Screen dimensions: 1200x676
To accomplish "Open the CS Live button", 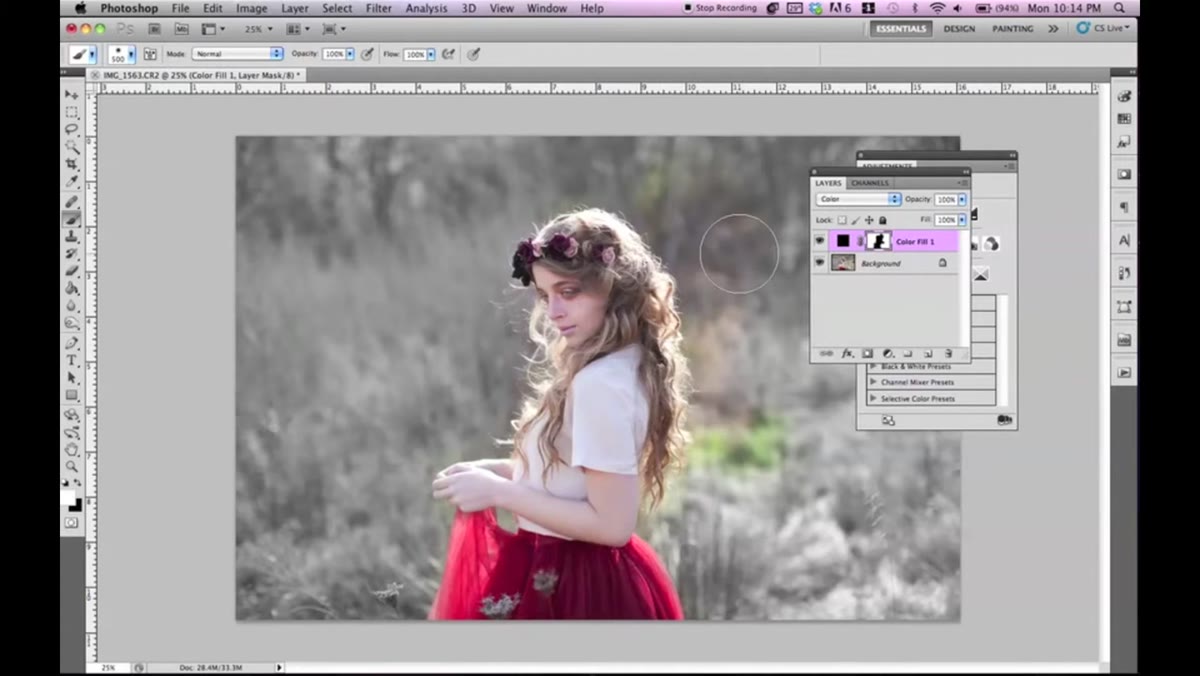I will (1103, 29).
